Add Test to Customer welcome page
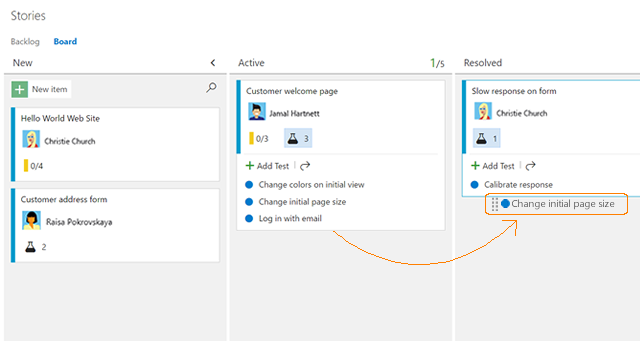The height and width of the screenshot is (360, 640). pos(267,166)
